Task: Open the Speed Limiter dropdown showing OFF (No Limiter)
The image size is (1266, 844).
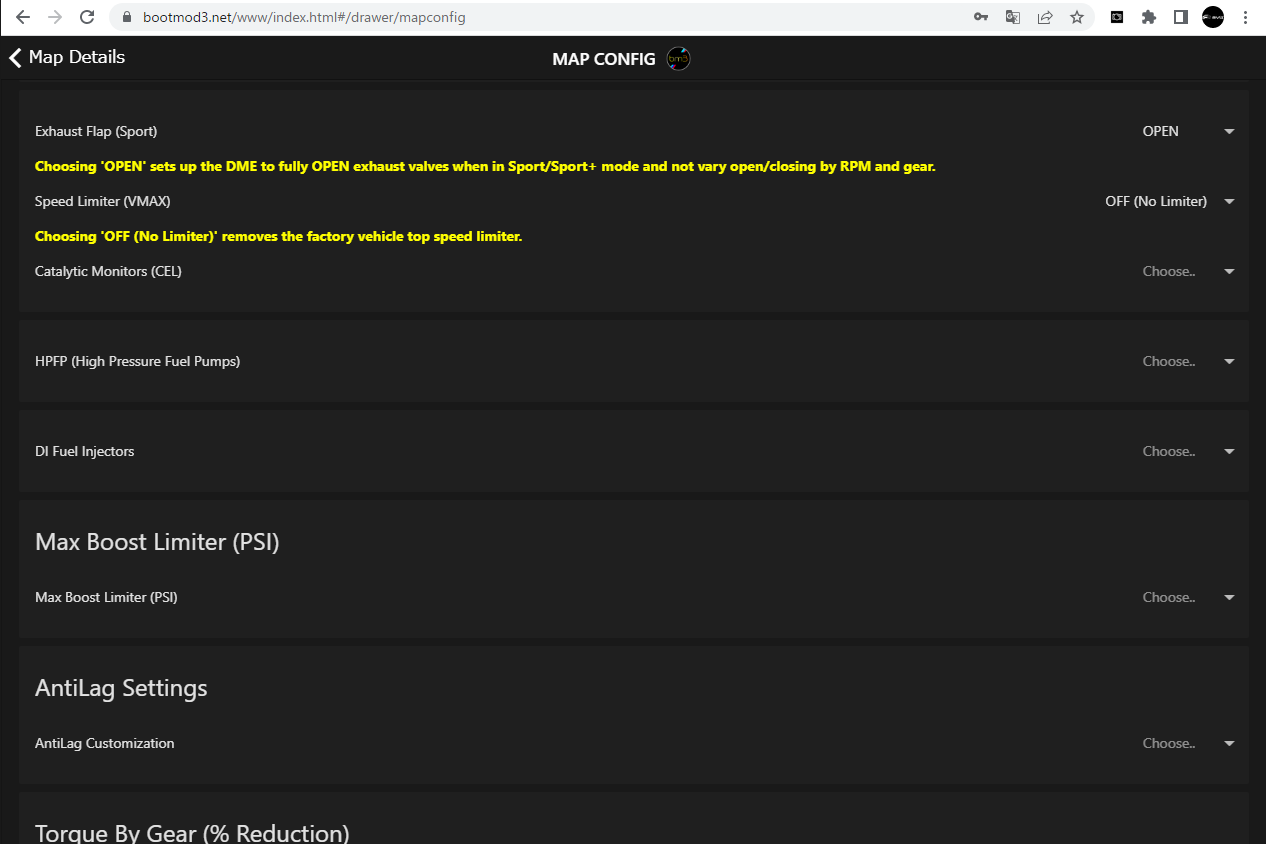Action: coord(1170,201)
